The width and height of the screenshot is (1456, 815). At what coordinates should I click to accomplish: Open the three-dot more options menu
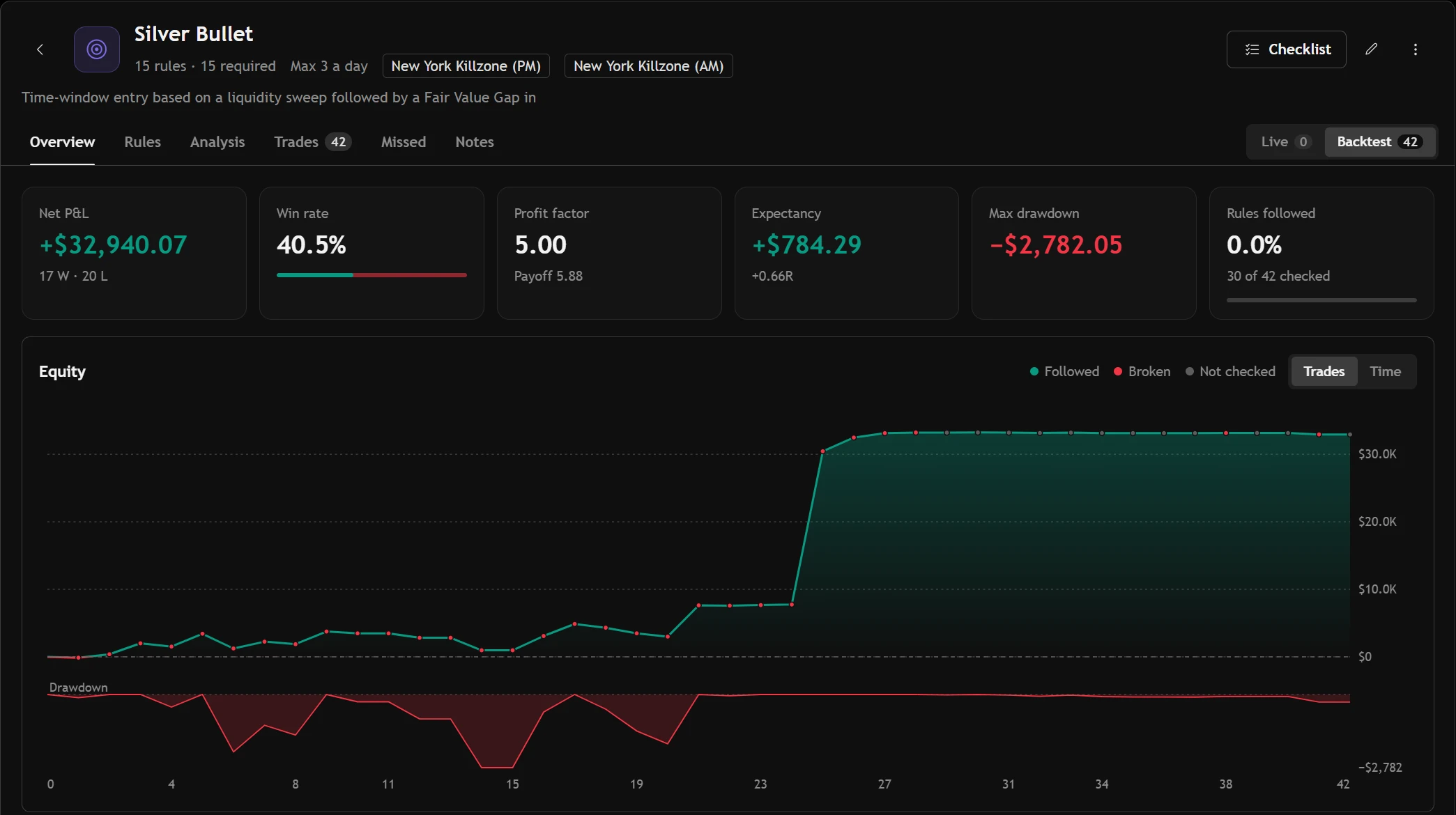click(1415, 49)
